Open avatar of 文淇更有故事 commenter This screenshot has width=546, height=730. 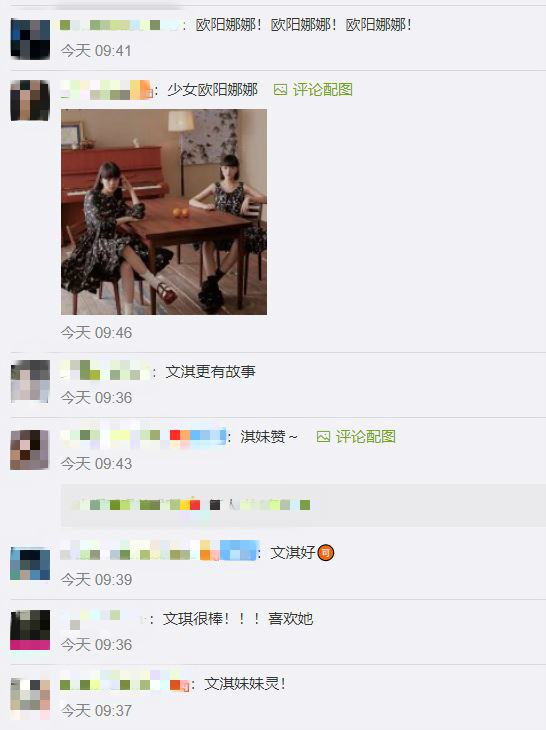[30, 381]
